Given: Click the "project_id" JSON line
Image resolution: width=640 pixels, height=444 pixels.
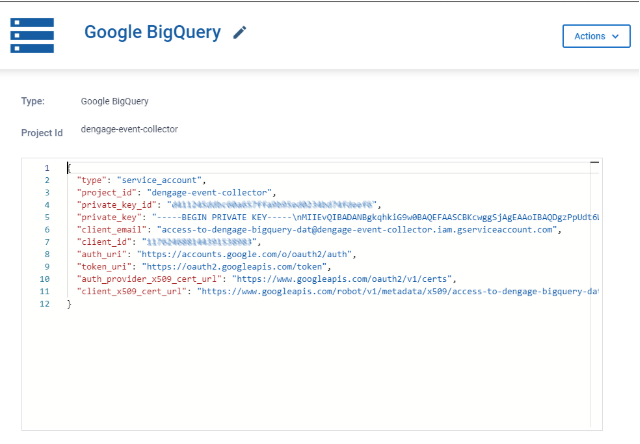Looking at the screenshot, I should 176,192.
